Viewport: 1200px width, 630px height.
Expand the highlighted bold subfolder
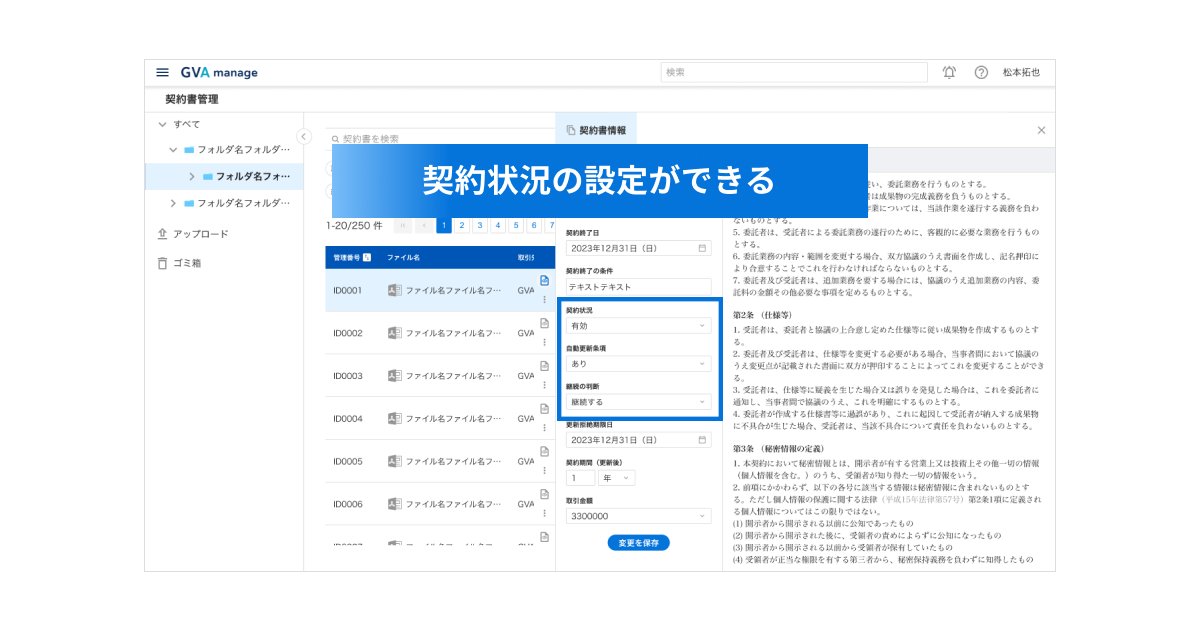(x=192, y=176)
